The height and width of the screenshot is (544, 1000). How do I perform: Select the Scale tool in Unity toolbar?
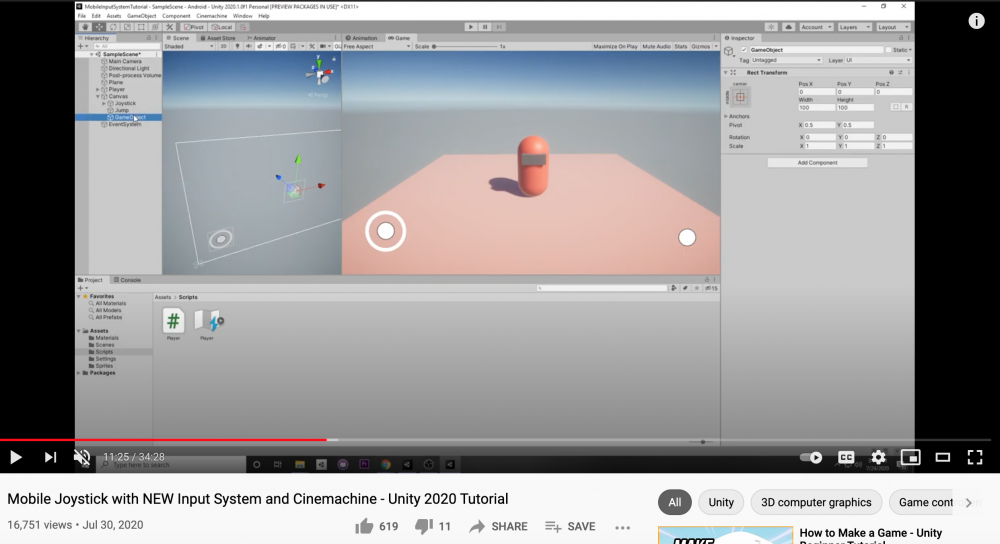coord(127,27)
